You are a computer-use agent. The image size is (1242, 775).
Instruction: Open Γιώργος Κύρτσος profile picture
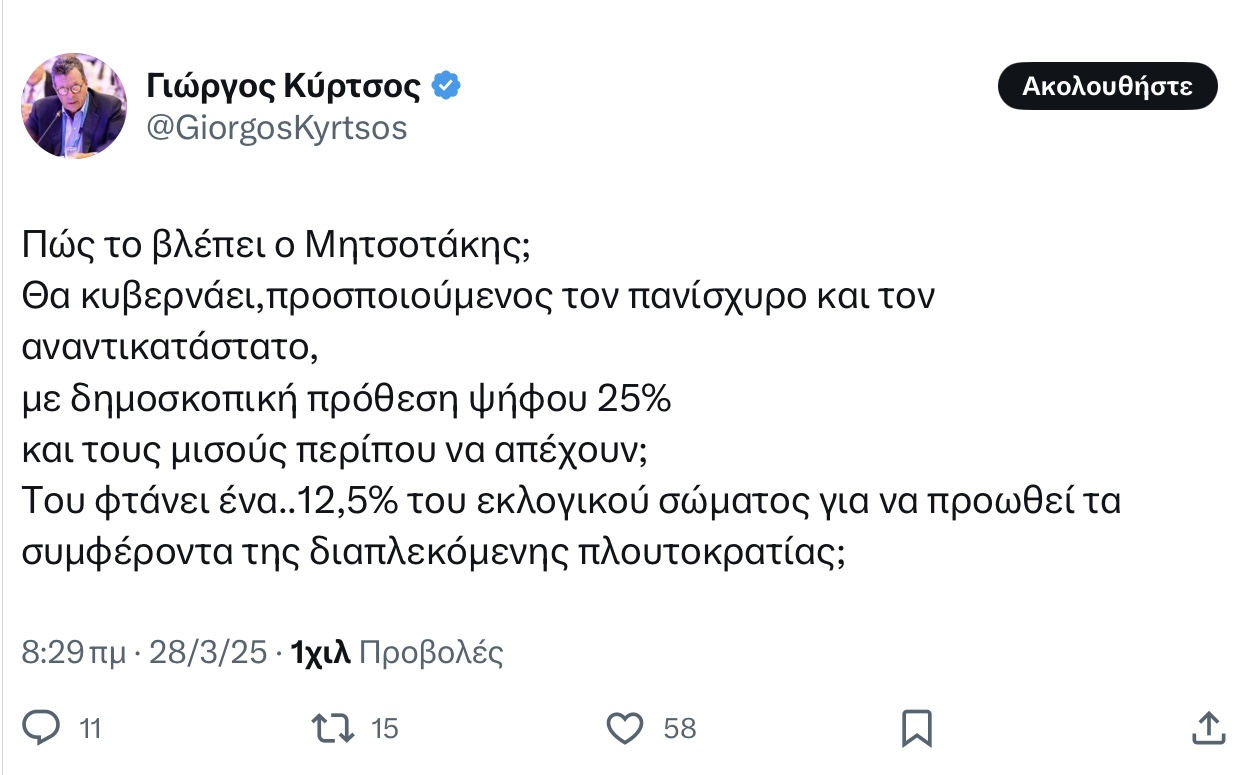click(74, 106)
